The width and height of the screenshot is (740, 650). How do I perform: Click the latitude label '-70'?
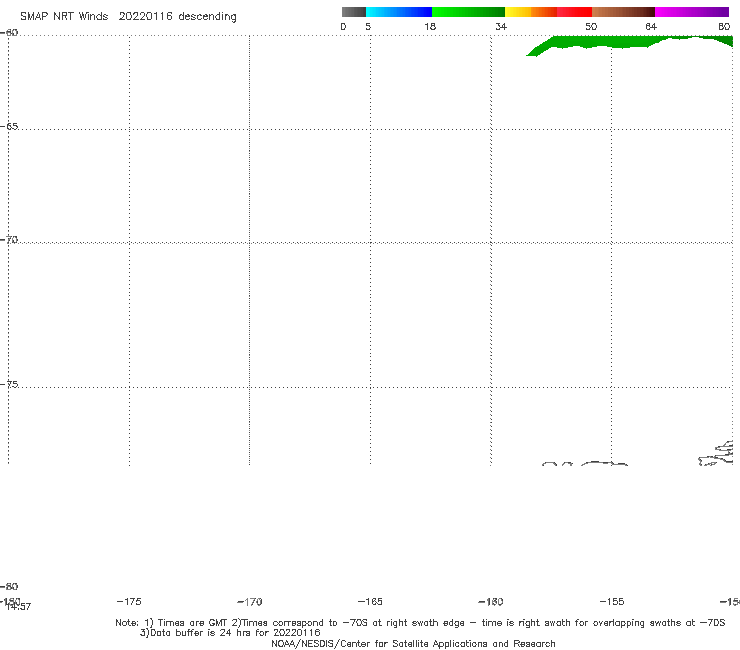(x=9, y=240)
